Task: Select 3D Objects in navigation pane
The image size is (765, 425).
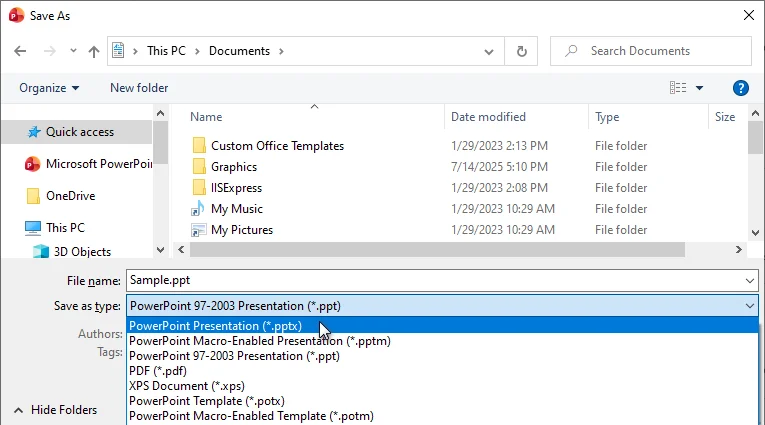Action: coord(82,252)
